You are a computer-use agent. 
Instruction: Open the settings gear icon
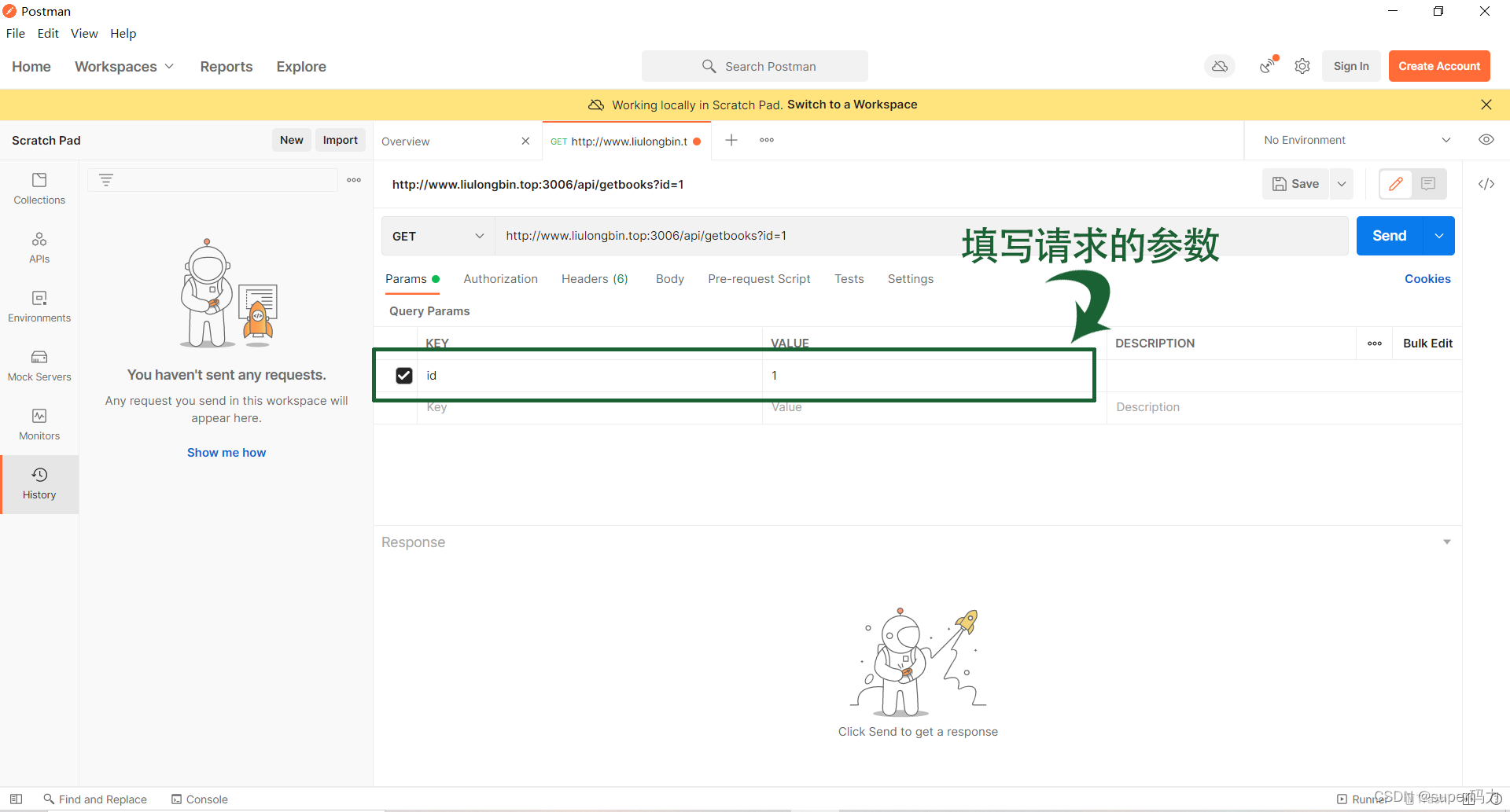click(x=1302, y=66)
